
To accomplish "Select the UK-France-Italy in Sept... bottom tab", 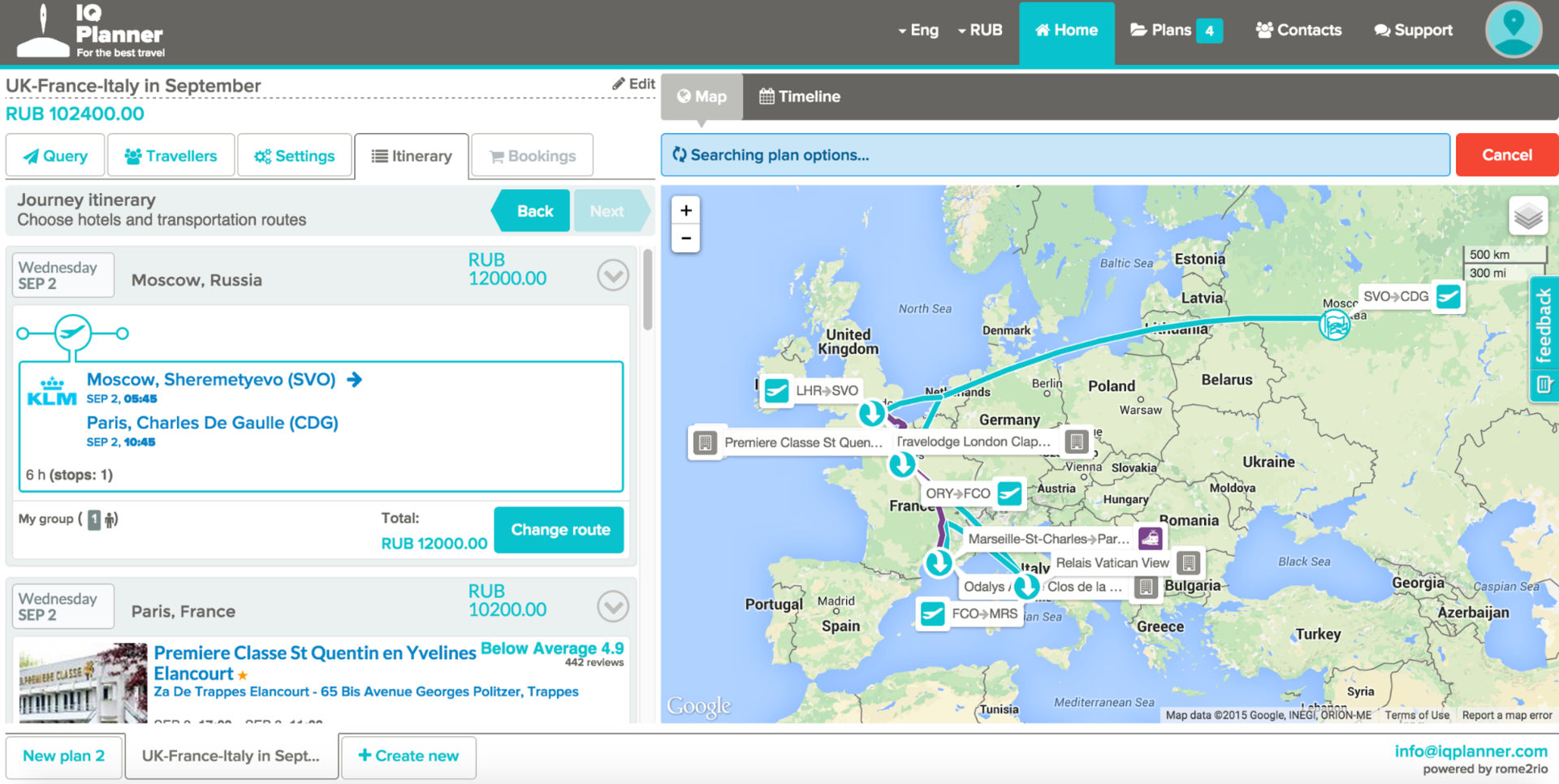I will click(x=231, y=756).
